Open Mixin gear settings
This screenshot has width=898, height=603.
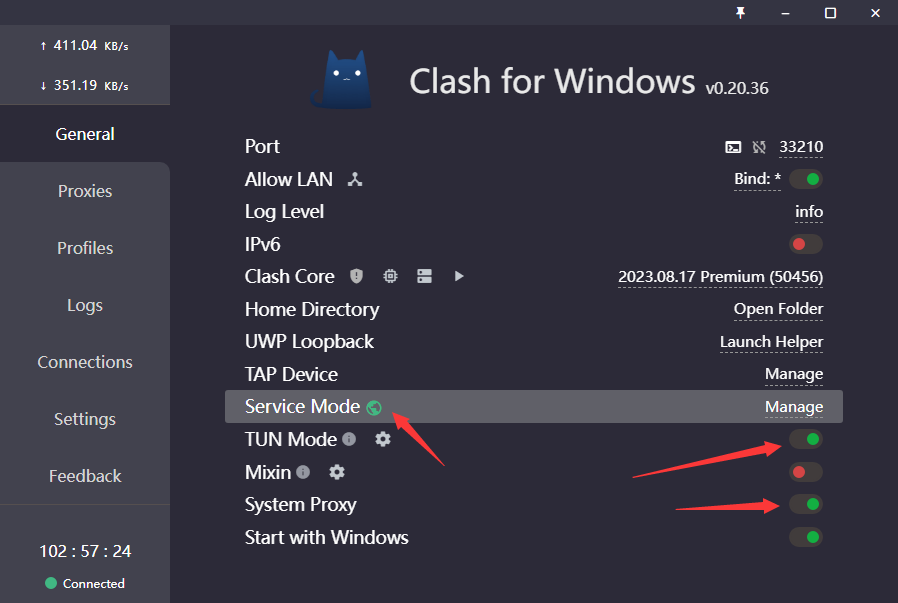337,472
